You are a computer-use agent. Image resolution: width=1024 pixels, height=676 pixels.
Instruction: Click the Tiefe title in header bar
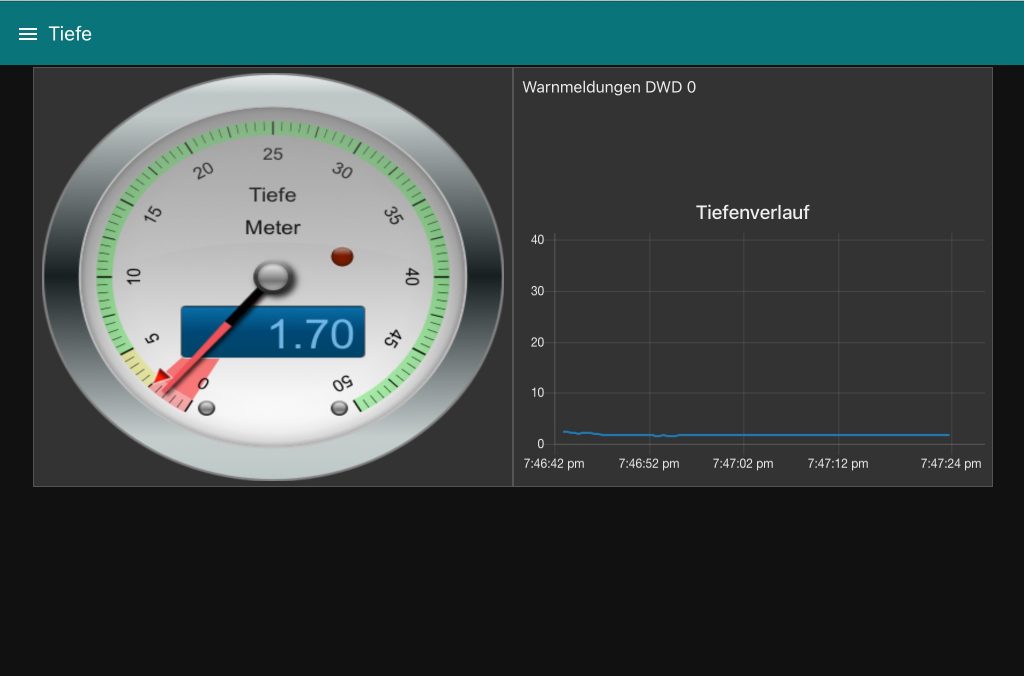click(70, 34)
